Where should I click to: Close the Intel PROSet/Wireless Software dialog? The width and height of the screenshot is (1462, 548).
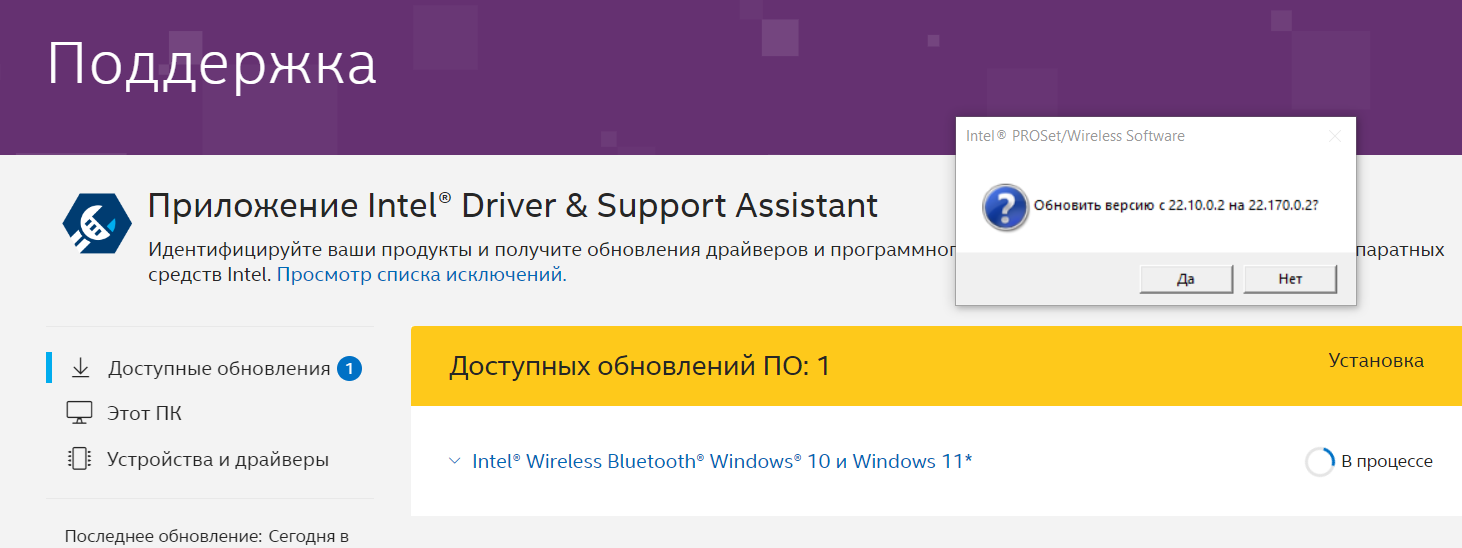click(1335, 136)
